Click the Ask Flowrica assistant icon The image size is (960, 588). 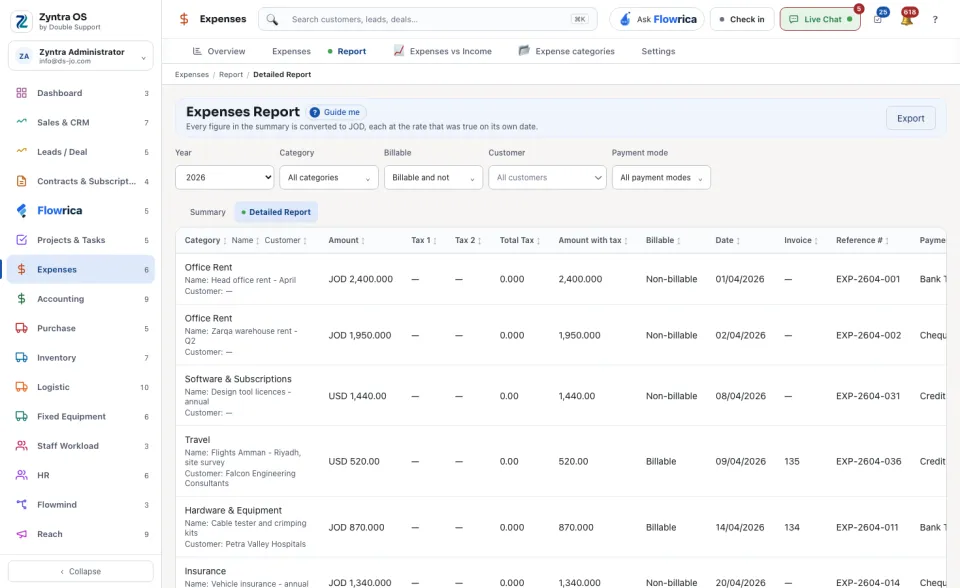[625, 19]
